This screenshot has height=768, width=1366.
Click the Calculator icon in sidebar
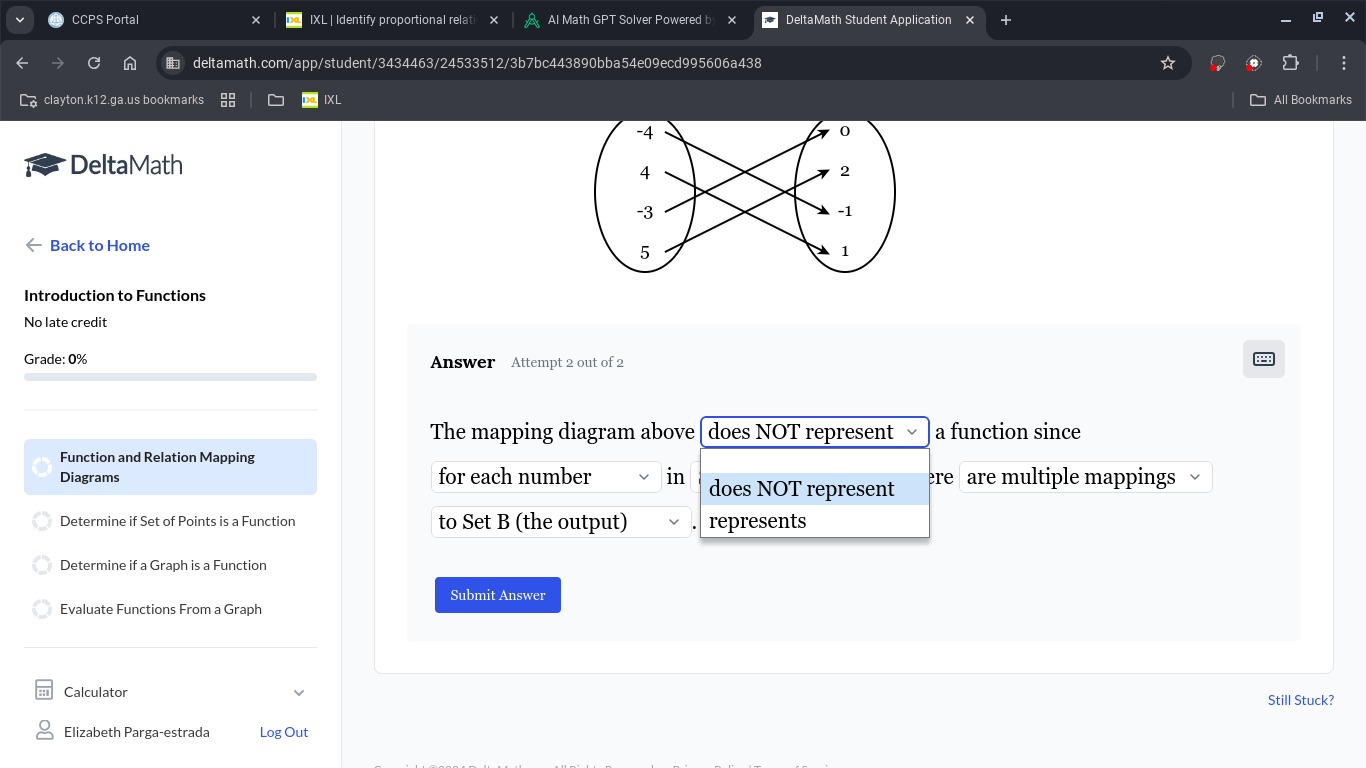(x=44, y=691)
